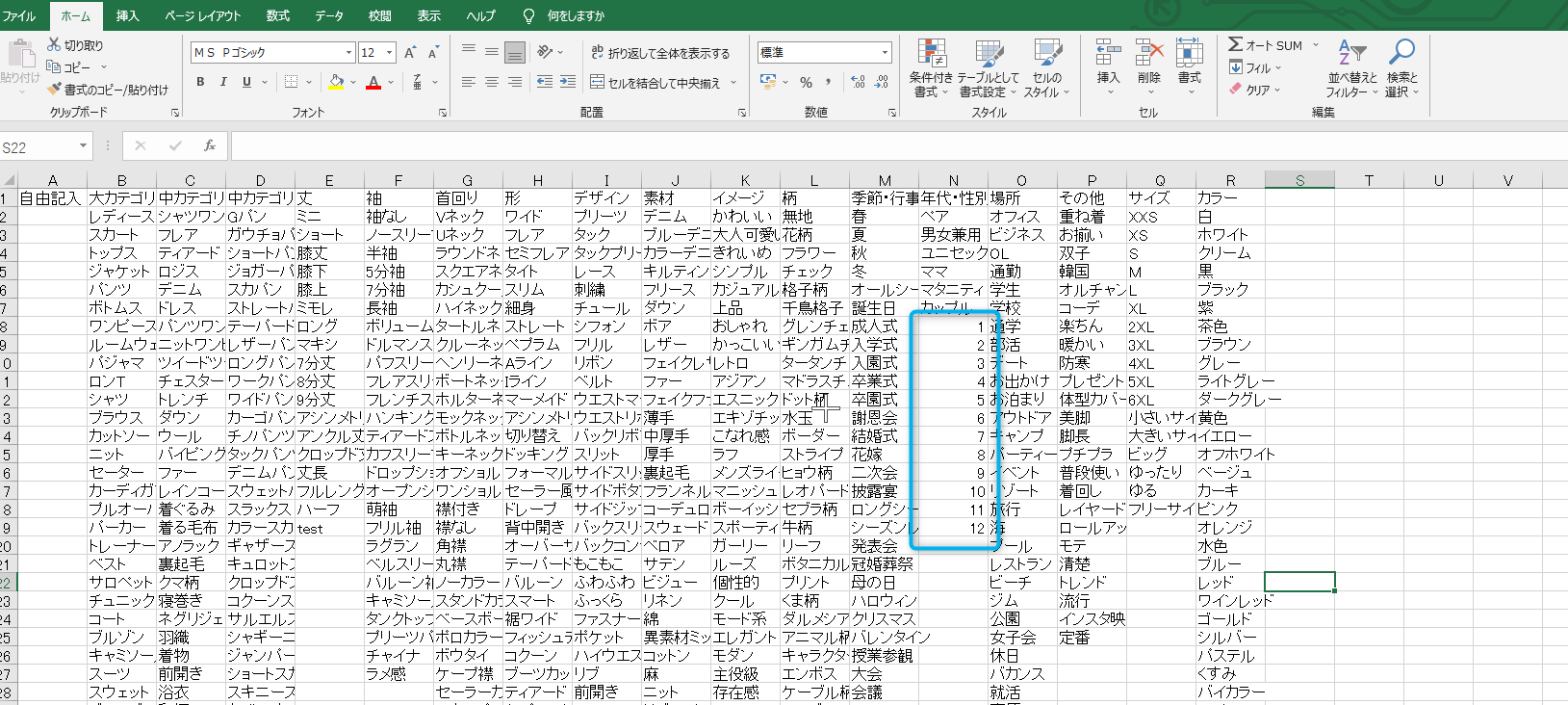
Task: Expand the Merge & Center dropdown arrow
Action: point(733,83)
